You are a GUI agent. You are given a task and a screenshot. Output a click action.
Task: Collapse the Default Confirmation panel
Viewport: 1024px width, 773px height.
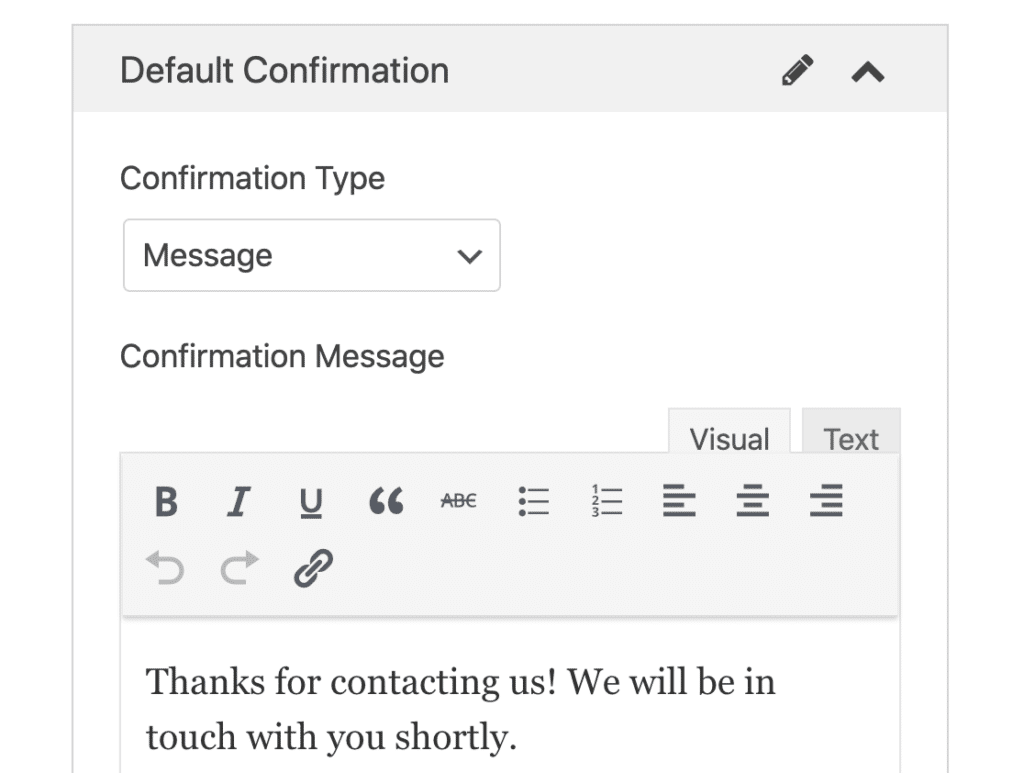coord(868,71)
